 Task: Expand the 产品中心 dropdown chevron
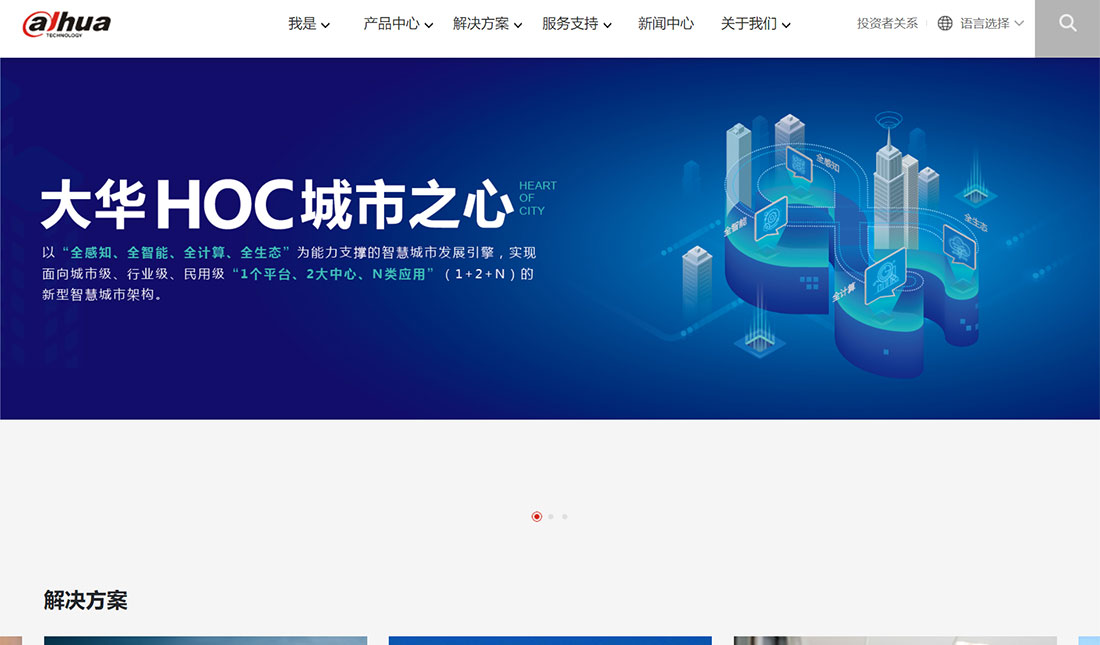[429, 25]
